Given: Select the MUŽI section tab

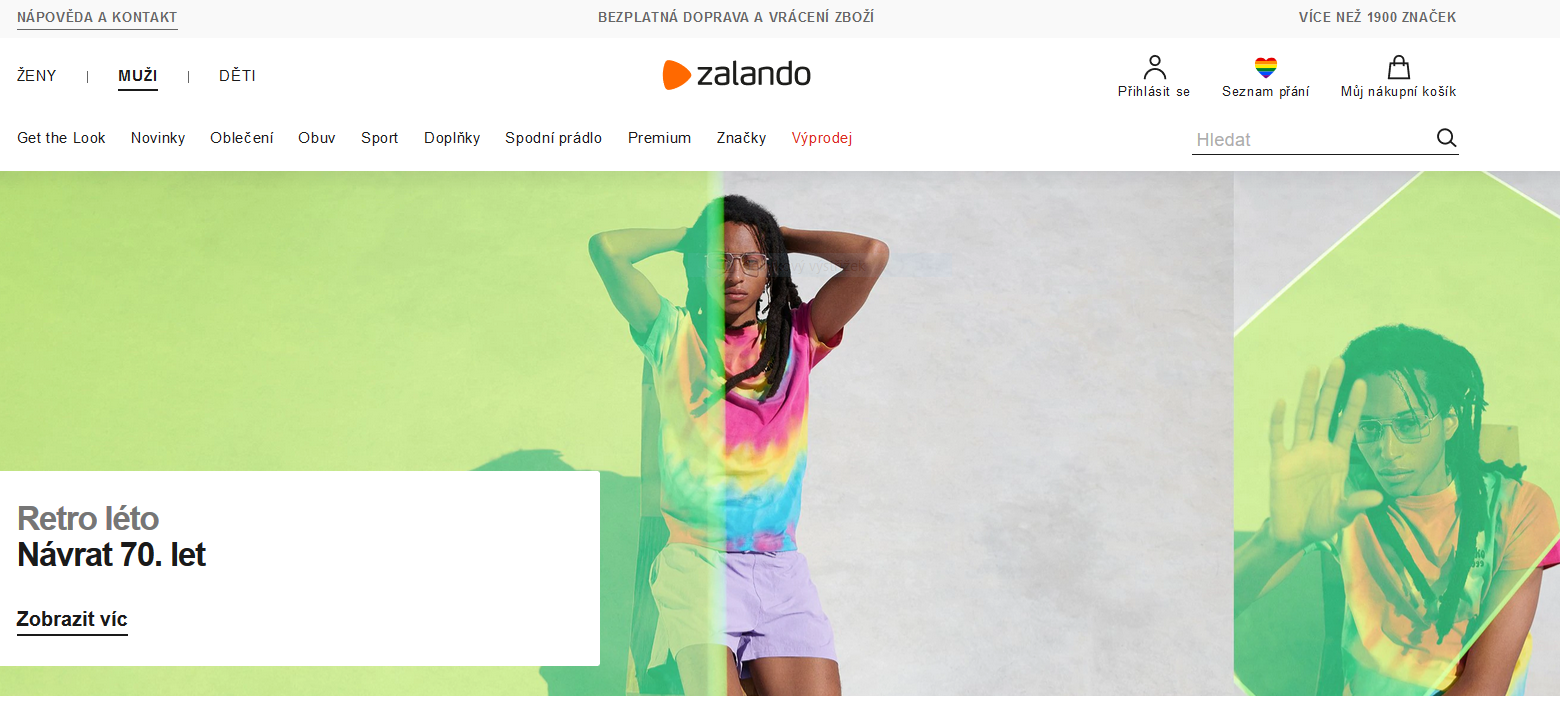Looking at the screenshot, I should point(138,76).
